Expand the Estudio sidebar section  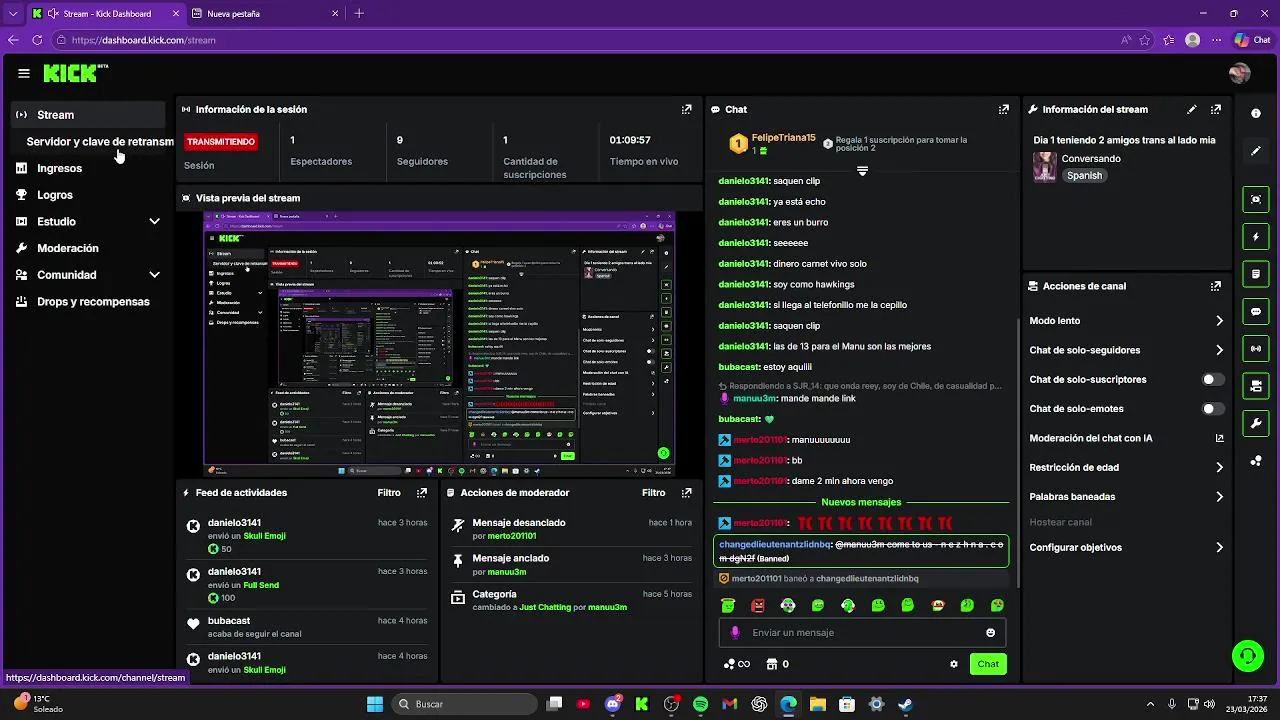coord(154,222)
